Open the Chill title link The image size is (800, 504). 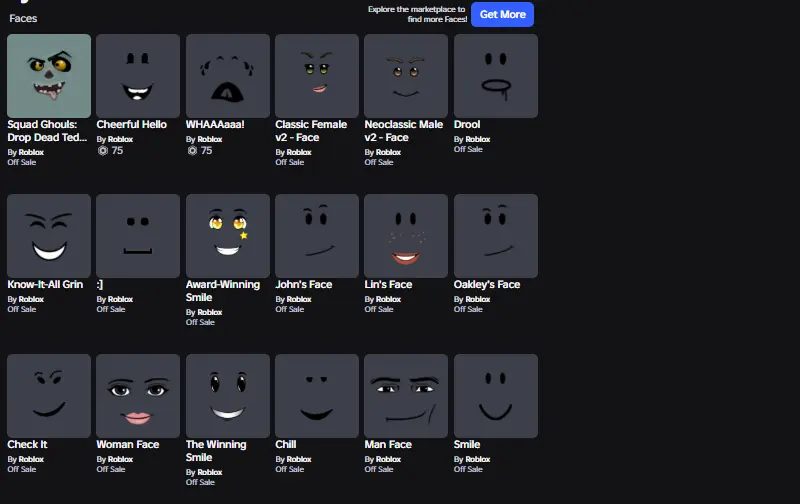pyautogui.click(x=286, y=444)
